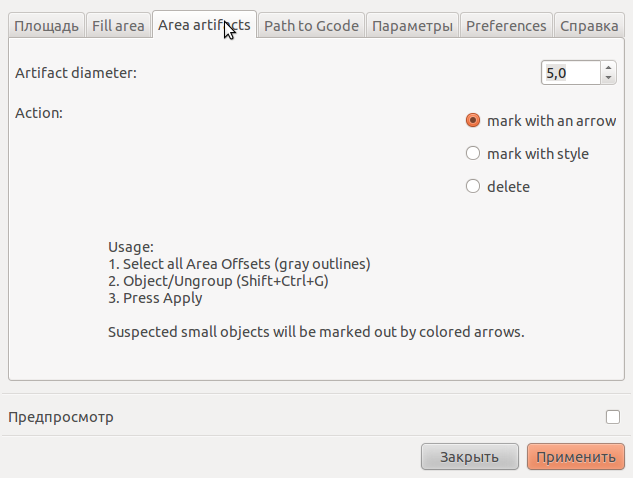The height and width of the screenshot is (478, 633).
Task: Select the Area artifacts tab
Action: pyautogui.click(x=204, y=25)
